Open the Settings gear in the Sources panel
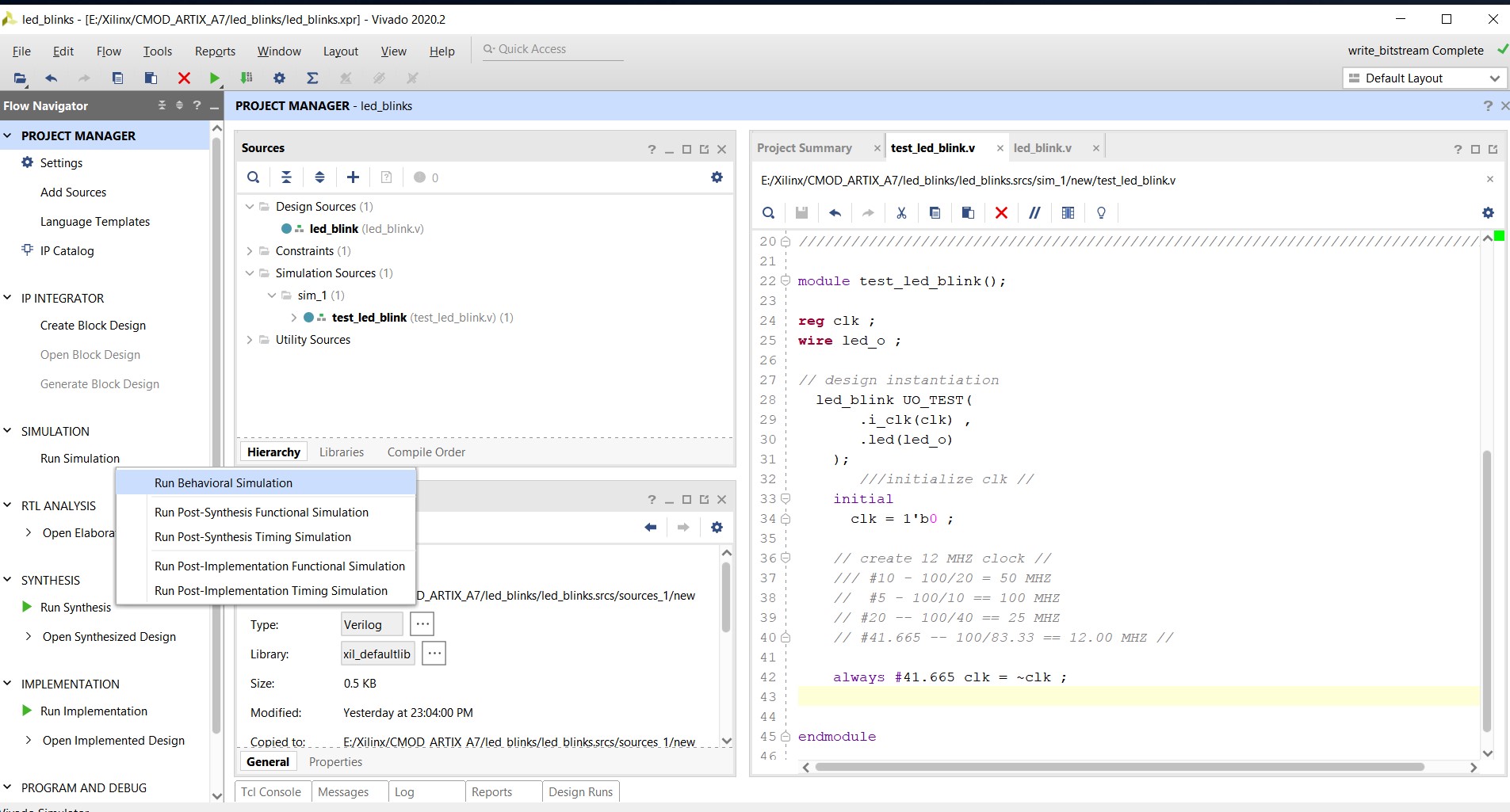This screenshot has height=812, width=1510. [x=717, y=177]
